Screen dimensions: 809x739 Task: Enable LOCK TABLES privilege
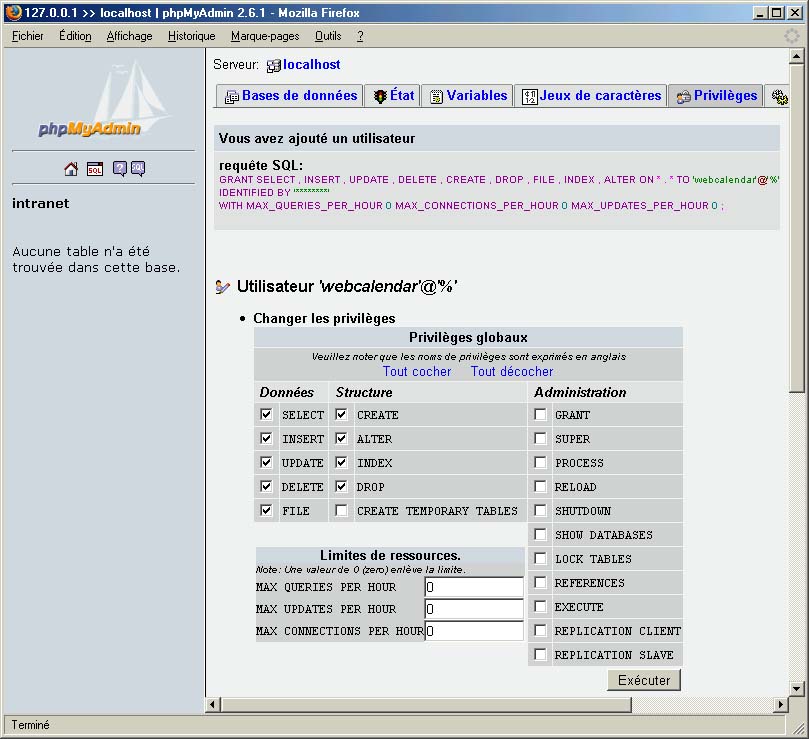[x=540, y=558]
